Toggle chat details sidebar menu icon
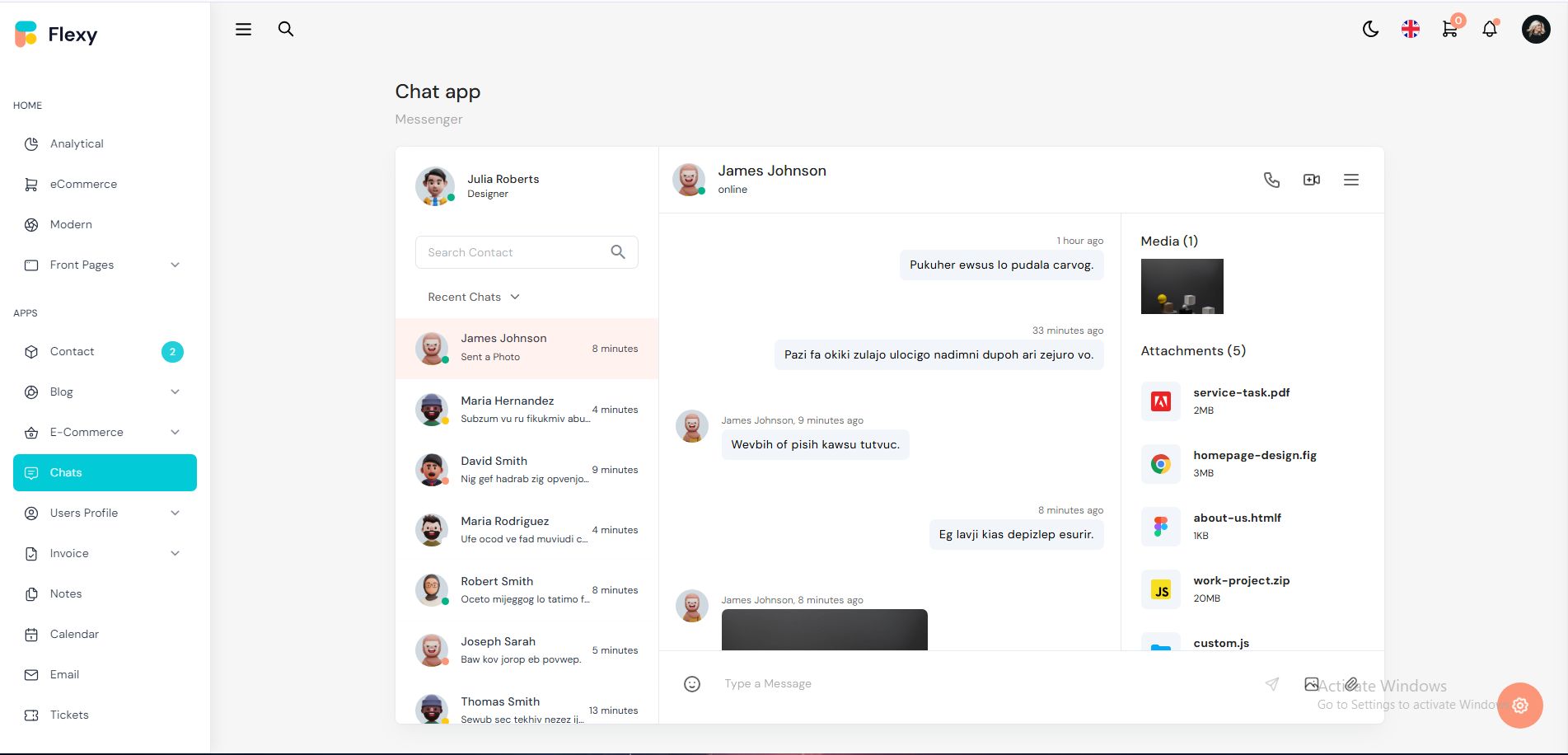 tap(1351, 180)
